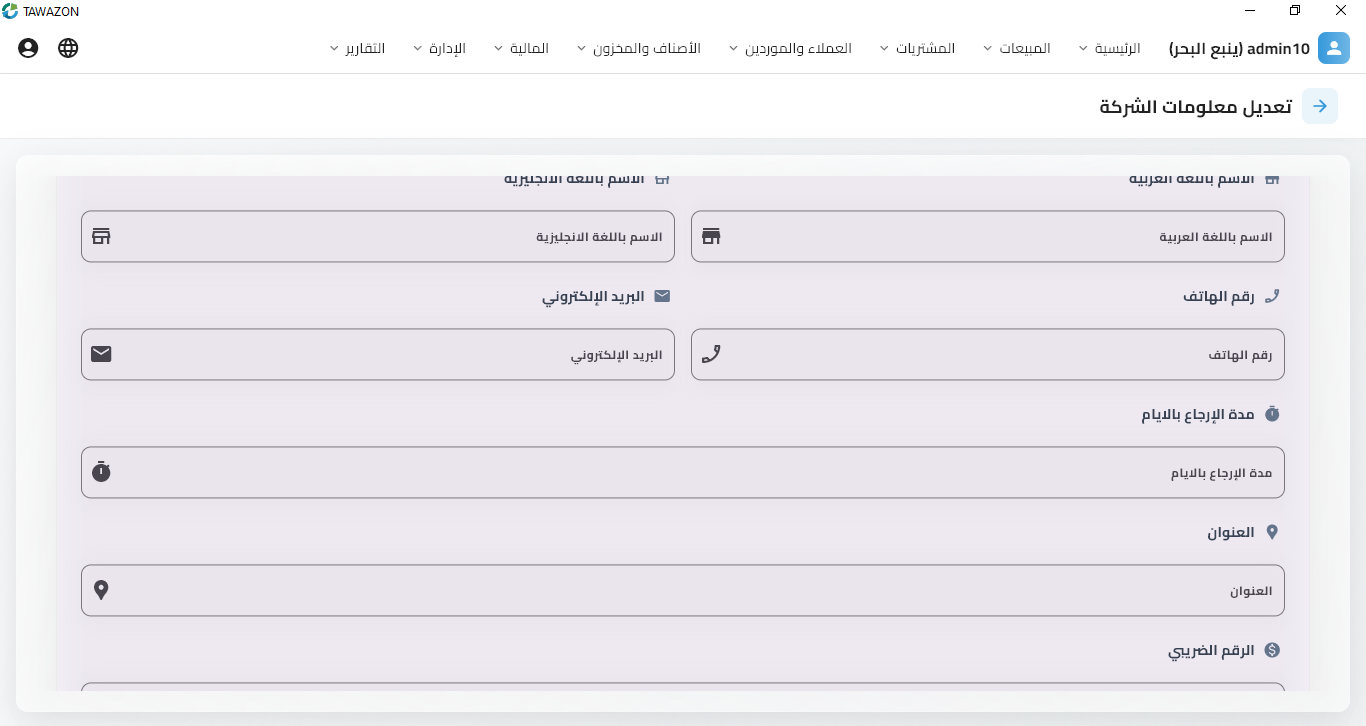Screen dimensions: 1366x726
Task: Click the admin10 profile avatar icon
Action: tap(1333, 48)
